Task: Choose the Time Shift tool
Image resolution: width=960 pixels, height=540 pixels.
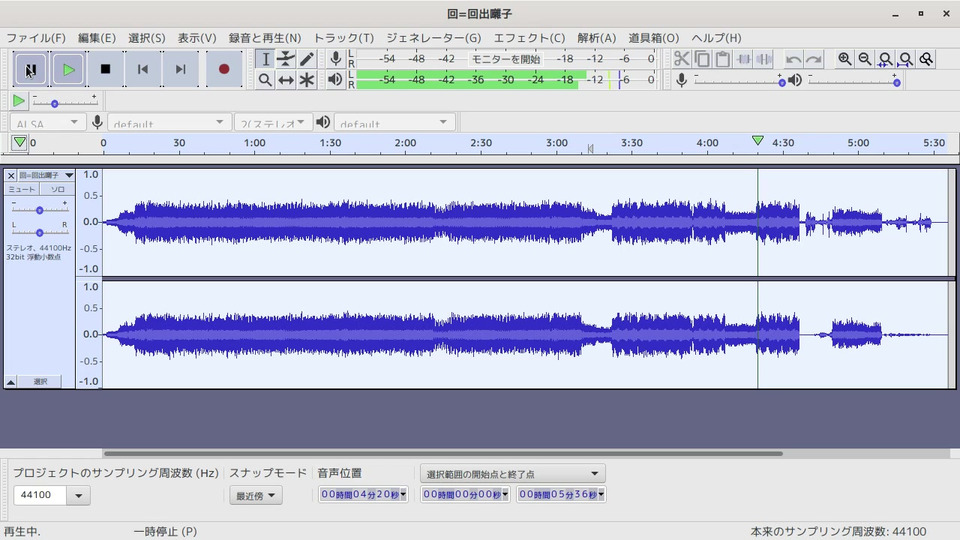Action: pyautogui.click(x=286, y=80)
